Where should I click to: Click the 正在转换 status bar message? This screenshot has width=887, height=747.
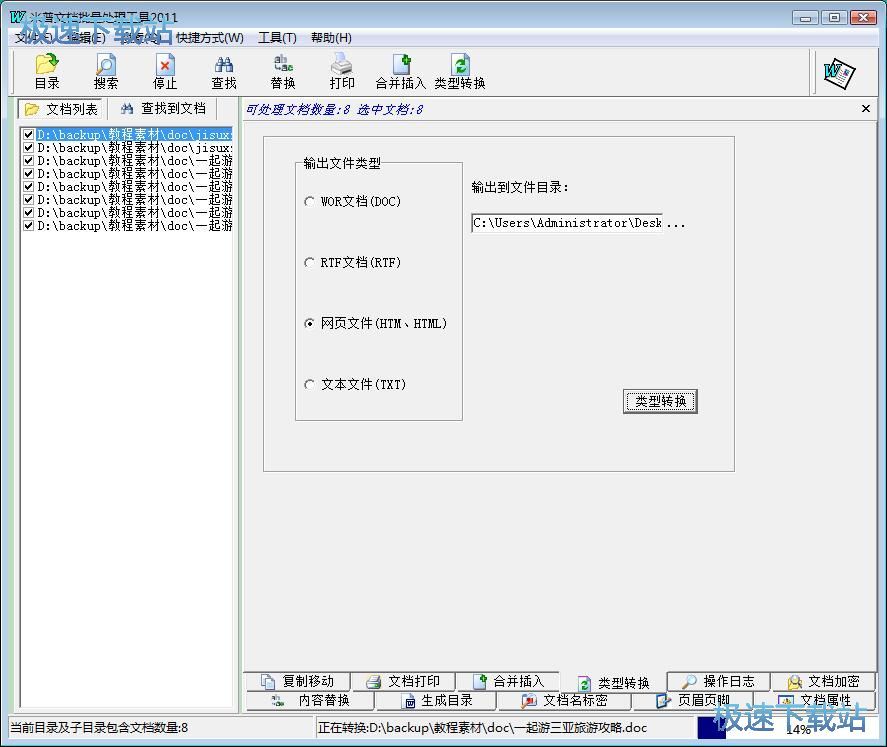[x=483, y=728]
